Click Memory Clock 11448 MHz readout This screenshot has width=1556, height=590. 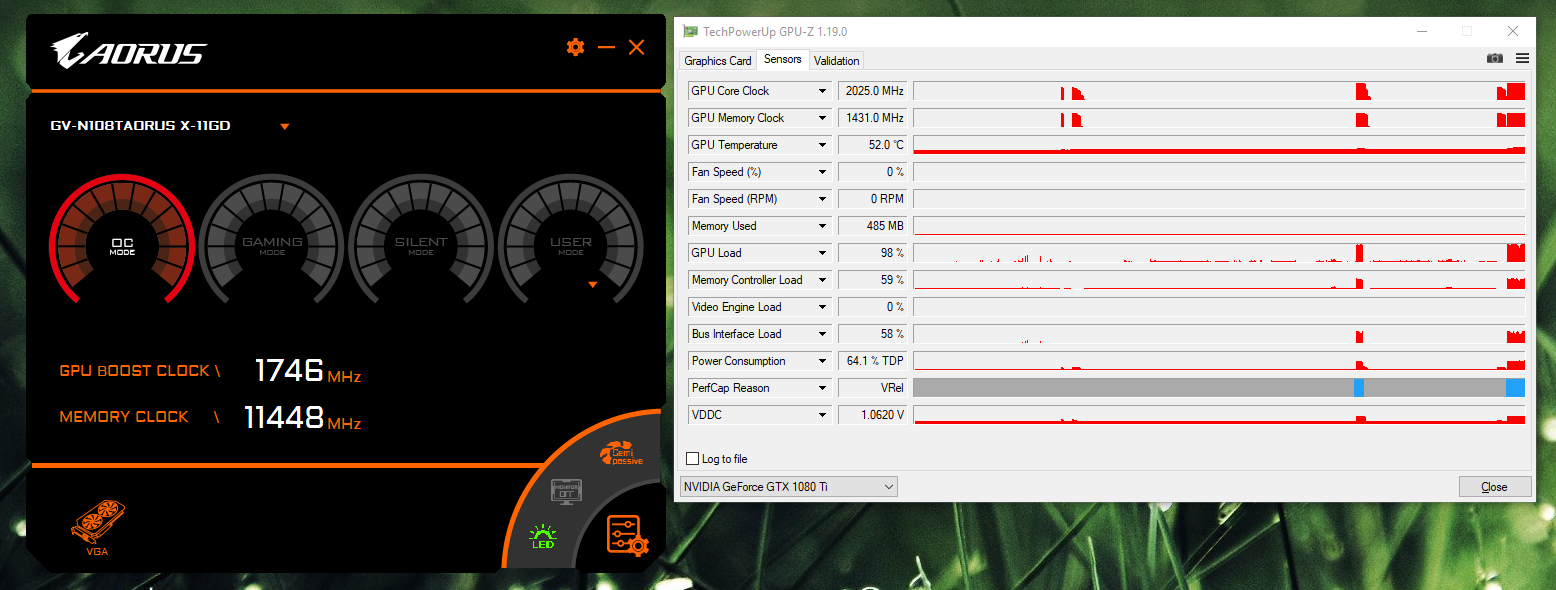click(x=303, y=417)
